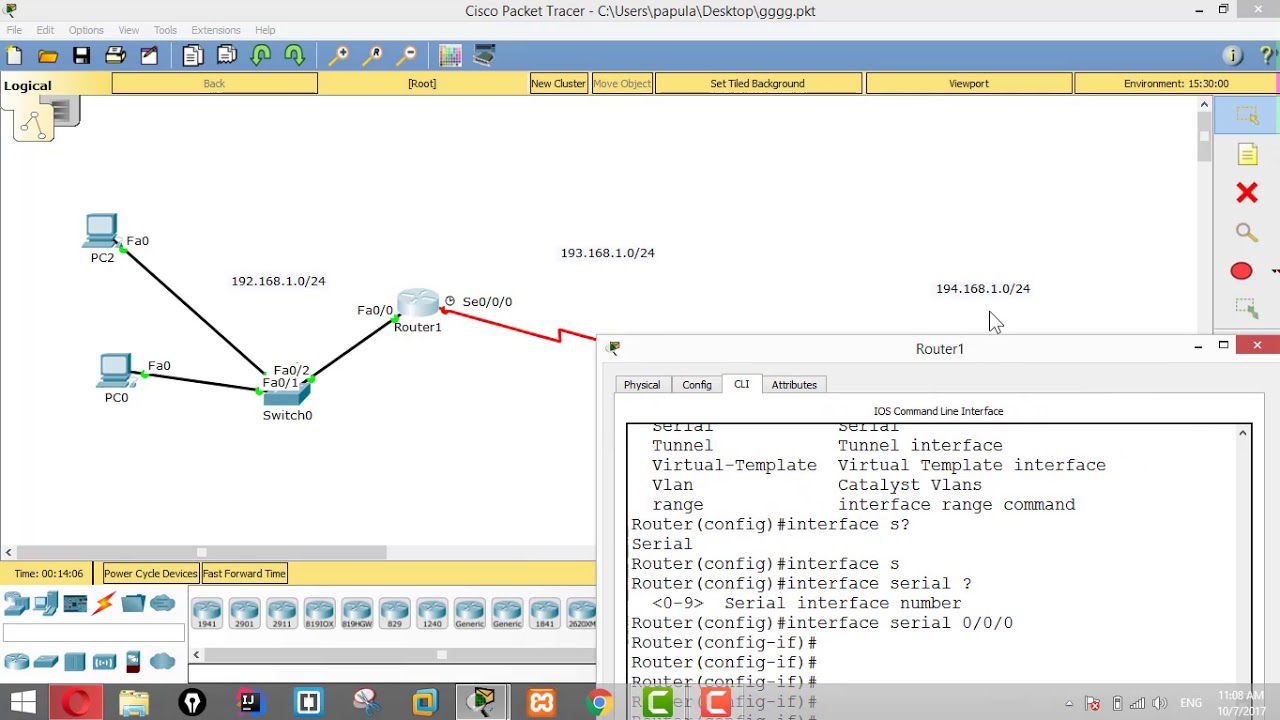Open the File menu

[14, 30]
